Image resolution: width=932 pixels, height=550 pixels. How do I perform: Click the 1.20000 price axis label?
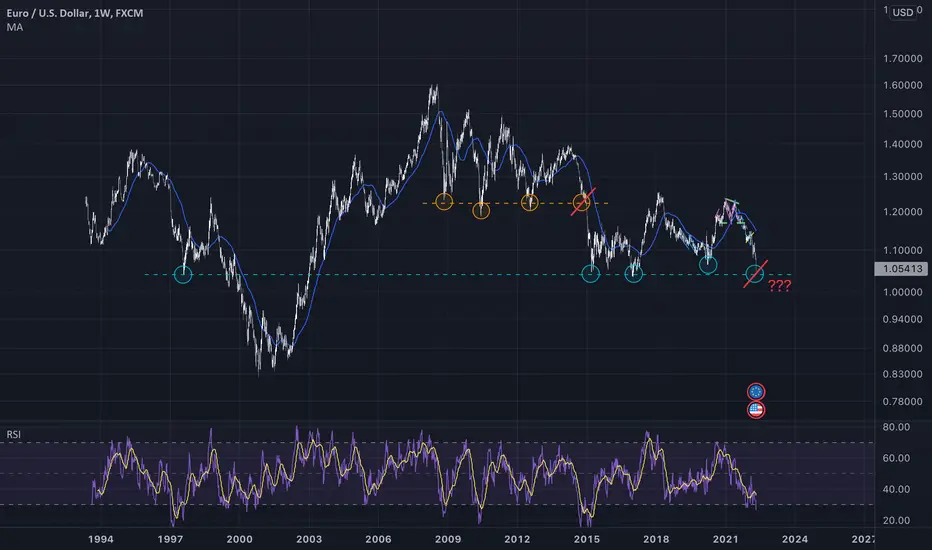[902, 212]
